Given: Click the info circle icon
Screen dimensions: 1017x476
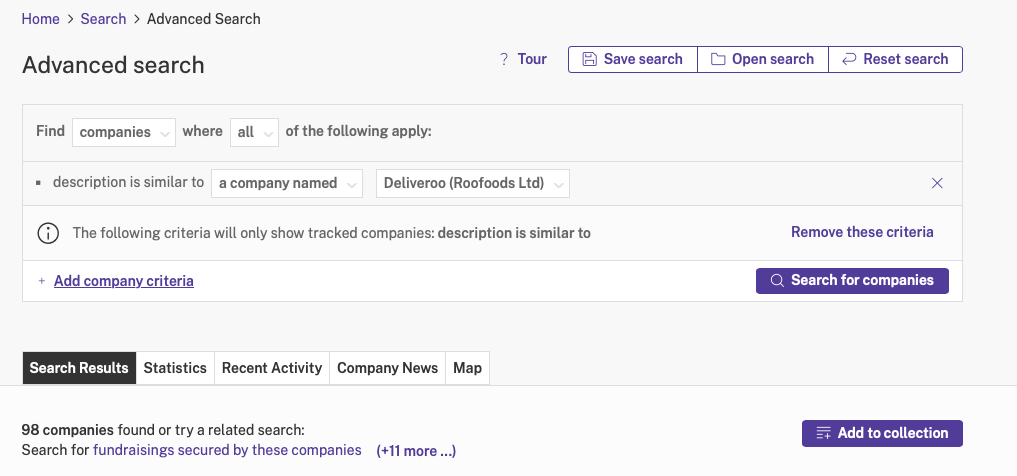Looking at the screenshot, I should [48, 233].
